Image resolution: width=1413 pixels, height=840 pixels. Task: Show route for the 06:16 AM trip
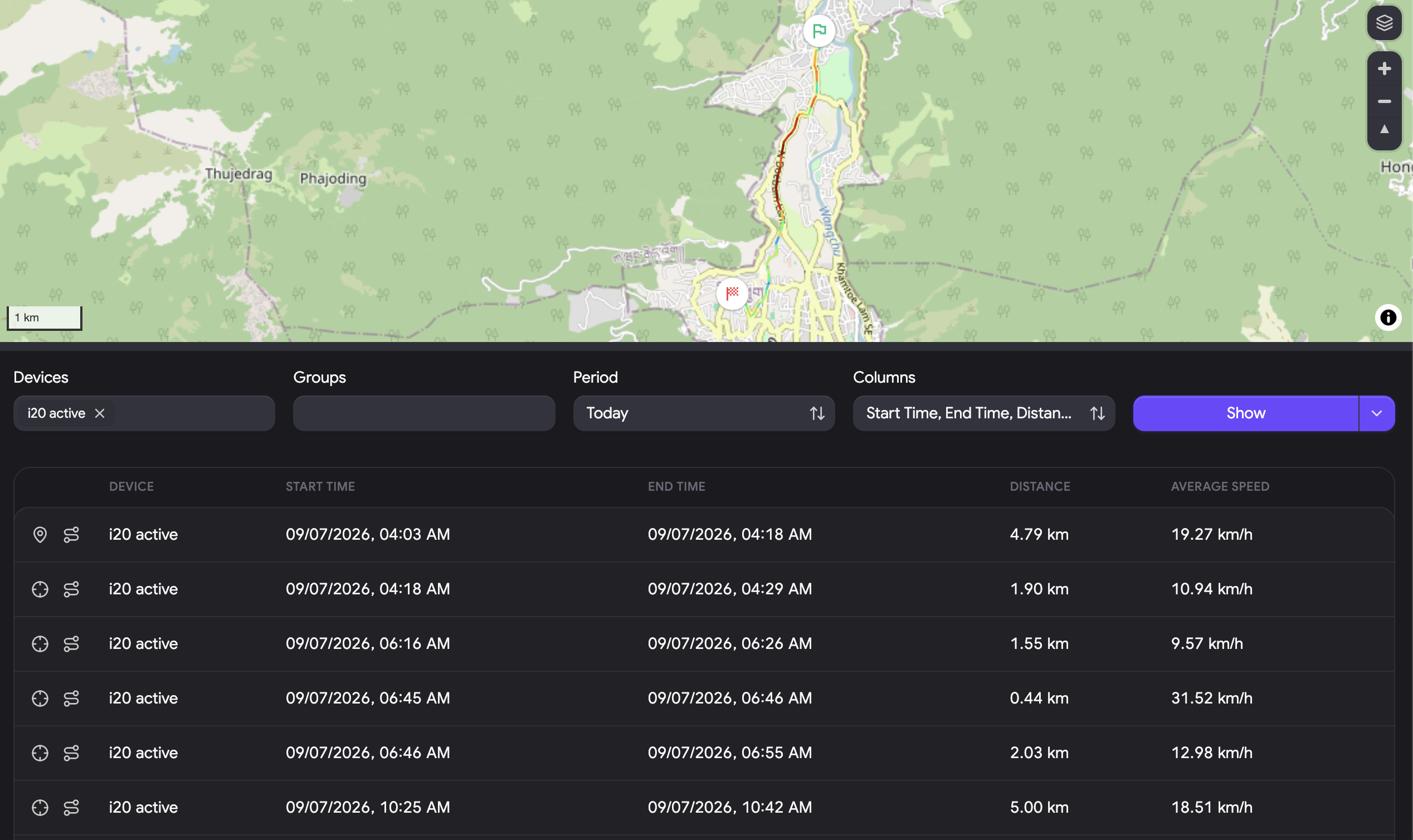tap(71, 643)
